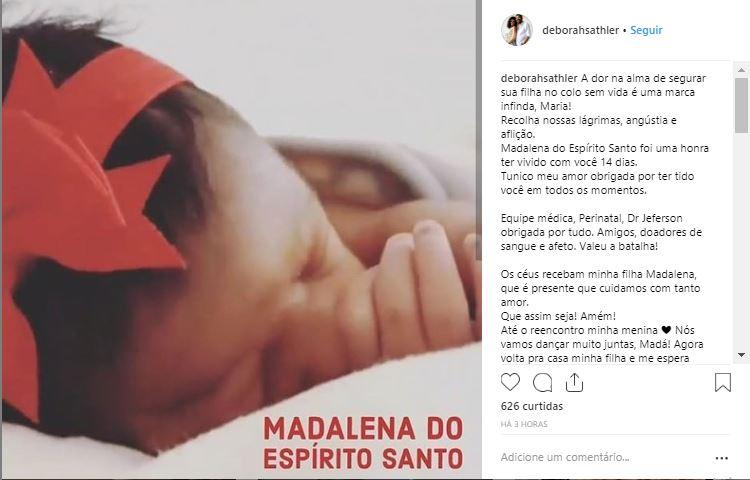Like the post with the heart icon
750x480 pixels.
coord(510,382)
